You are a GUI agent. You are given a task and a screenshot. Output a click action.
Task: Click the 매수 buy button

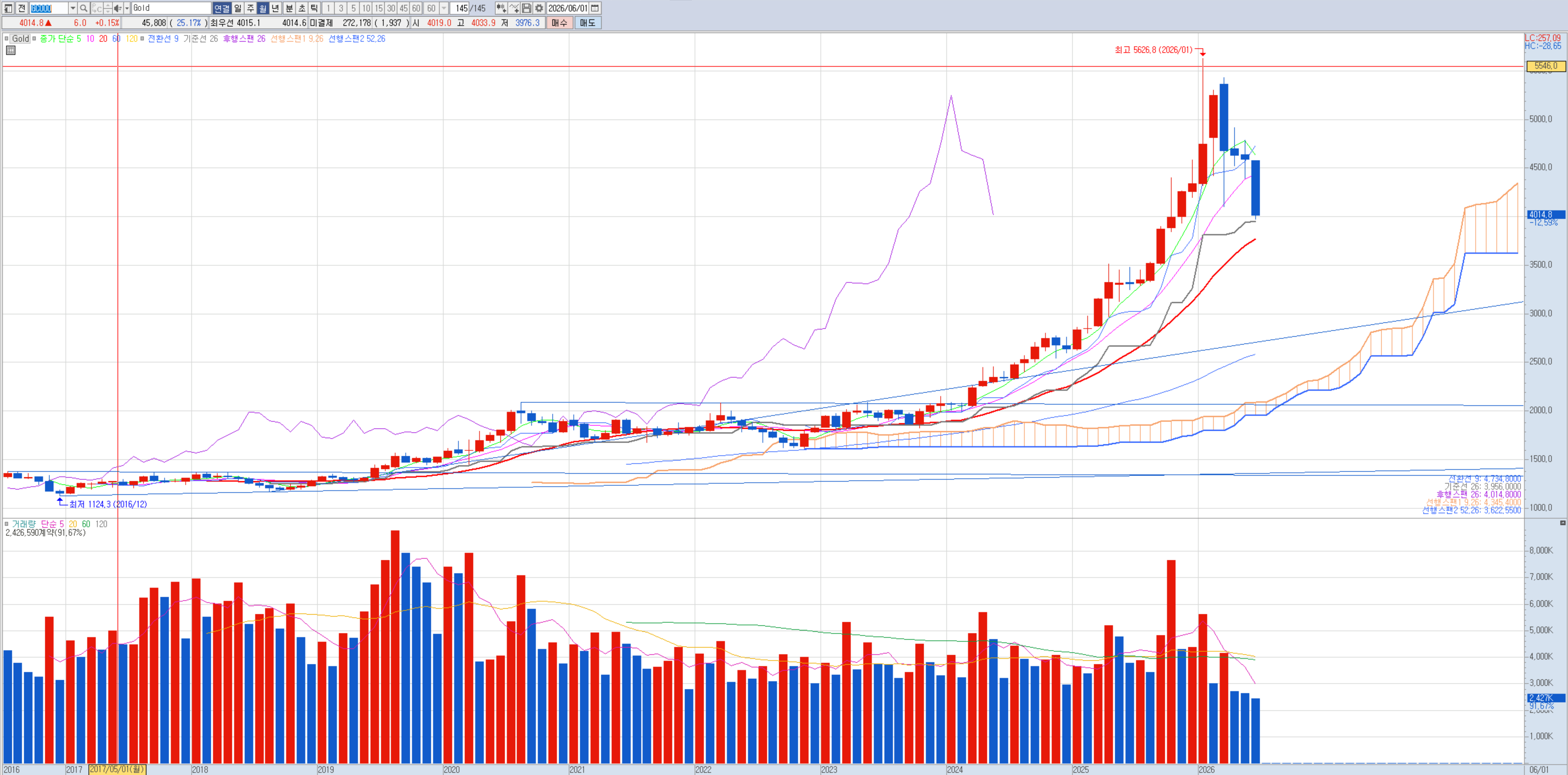point(560,22)
